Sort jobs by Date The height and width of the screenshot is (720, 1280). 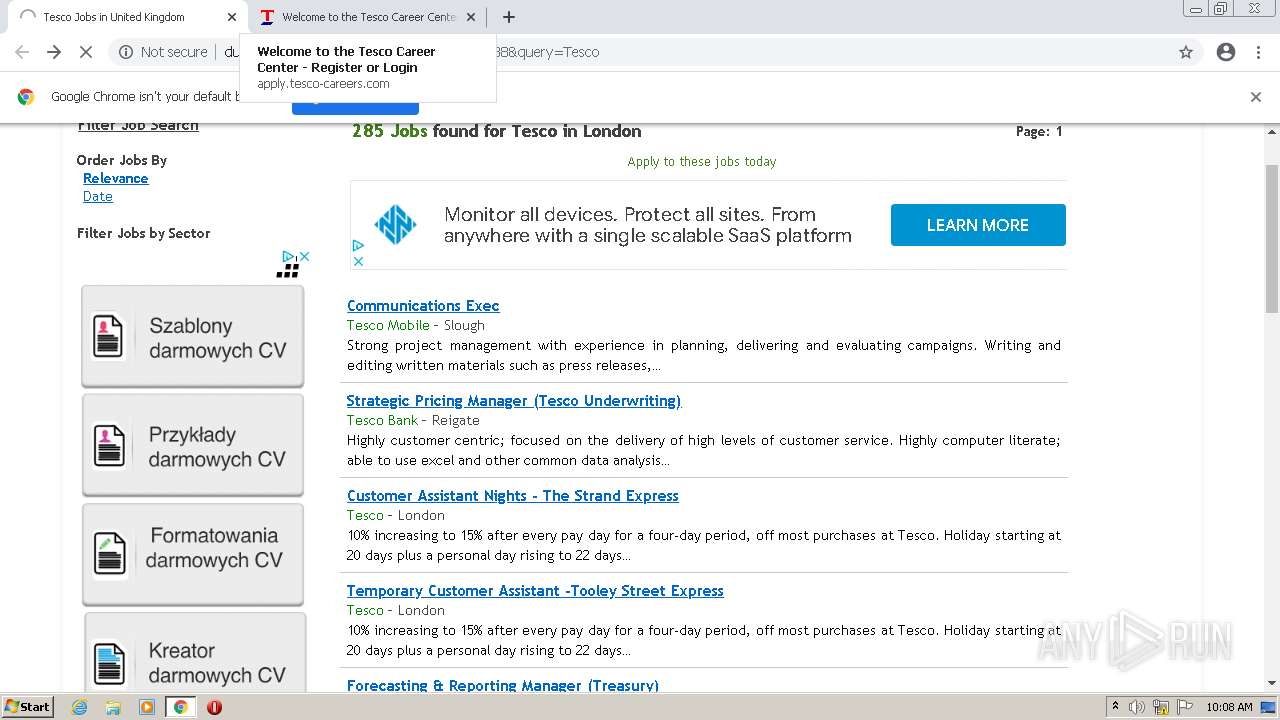tap(98, 196)
